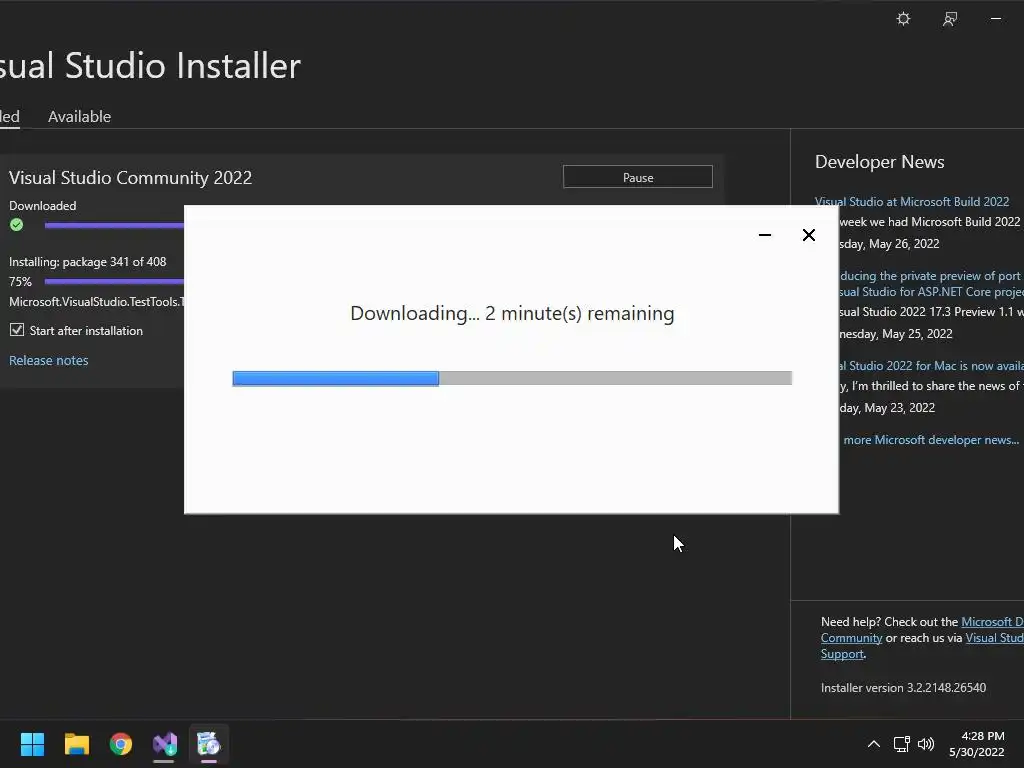
Task: Open the Windows Start menu
Action: click(x=32, y=744)
